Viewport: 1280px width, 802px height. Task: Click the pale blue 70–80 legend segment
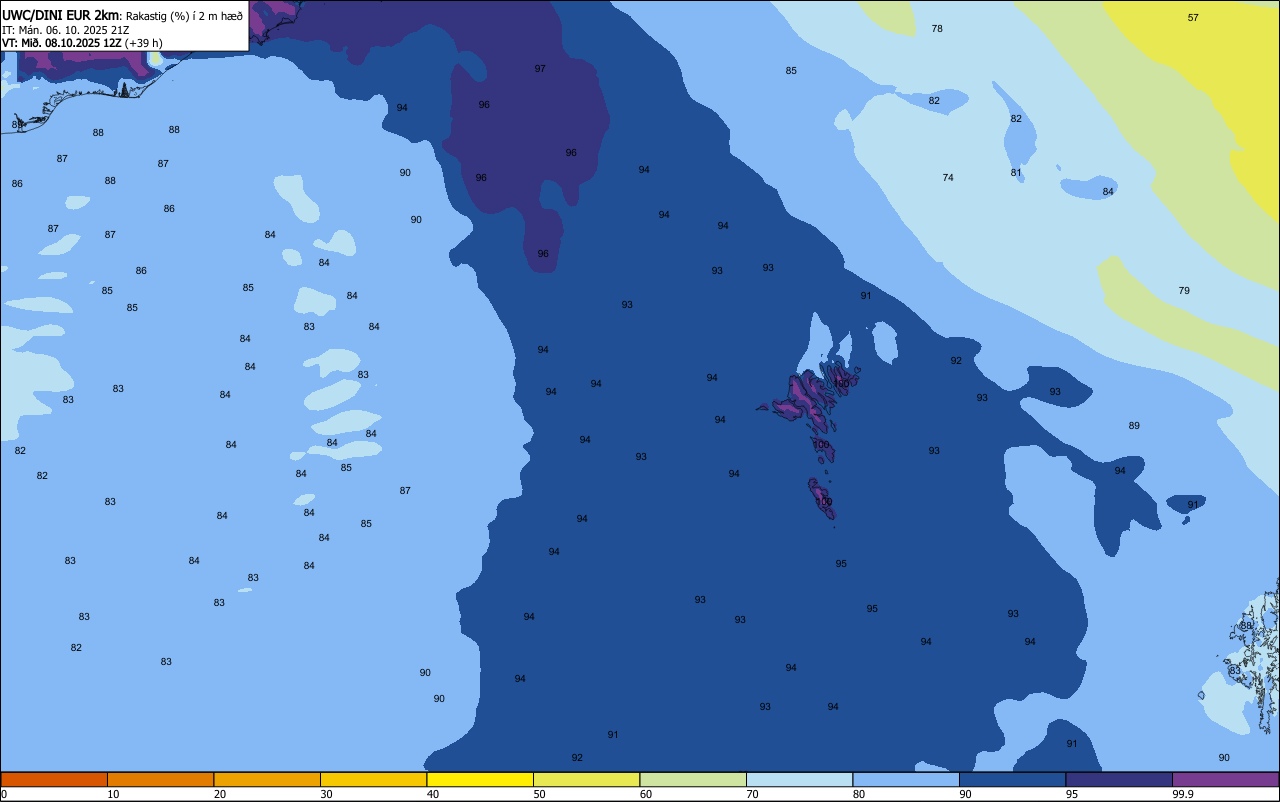[x=799, y=779]
